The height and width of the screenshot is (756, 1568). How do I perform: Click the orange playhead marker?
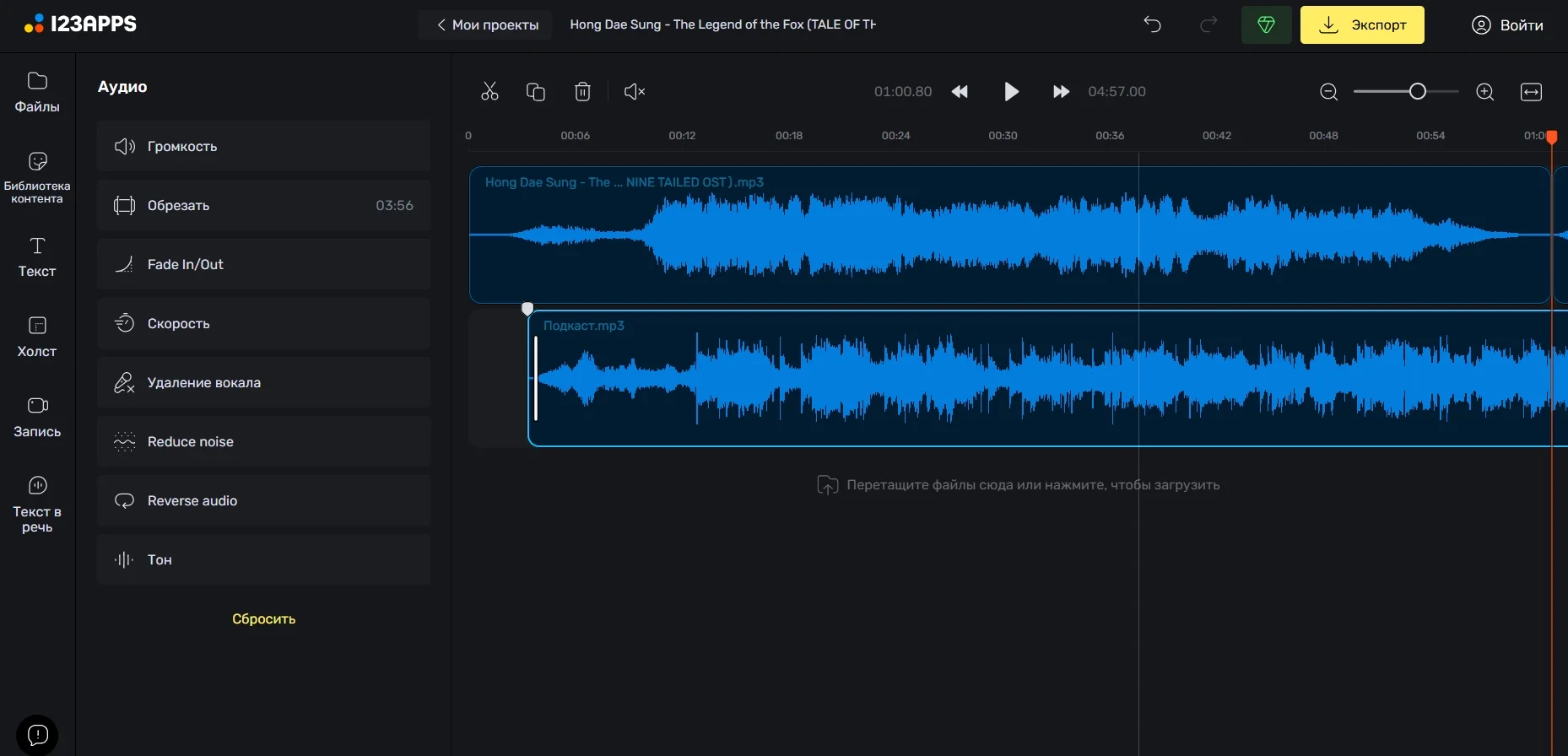tap(1552, 137)
